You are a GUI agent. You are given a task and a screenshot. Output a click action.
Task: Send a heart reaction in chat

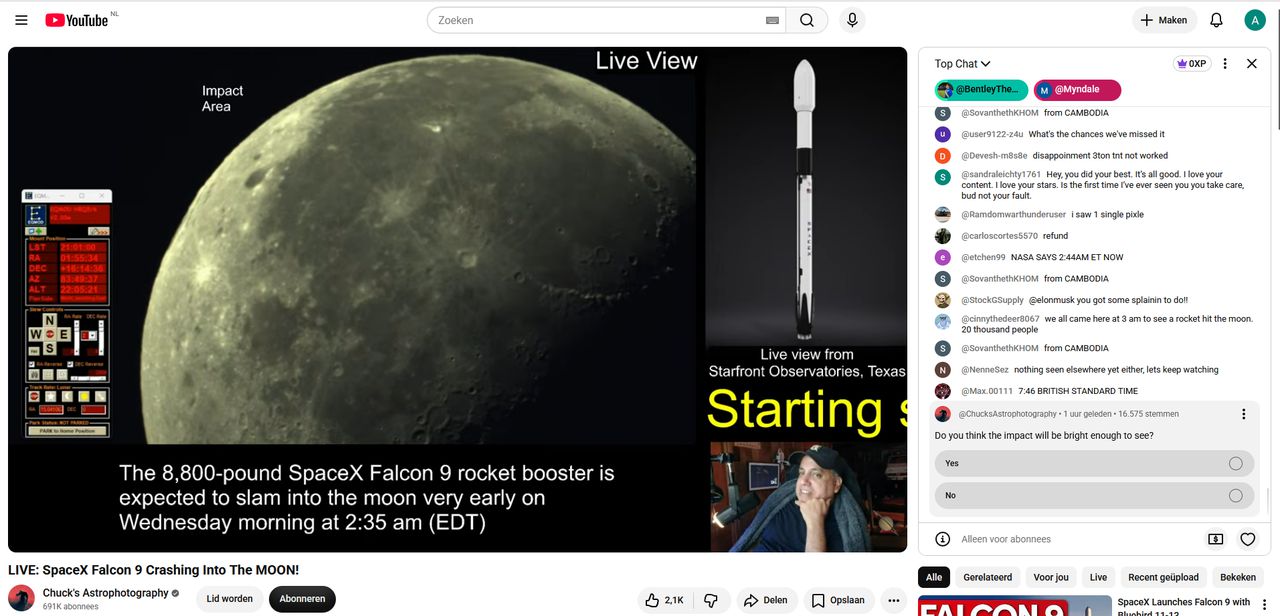click(x=1248, y=539)
